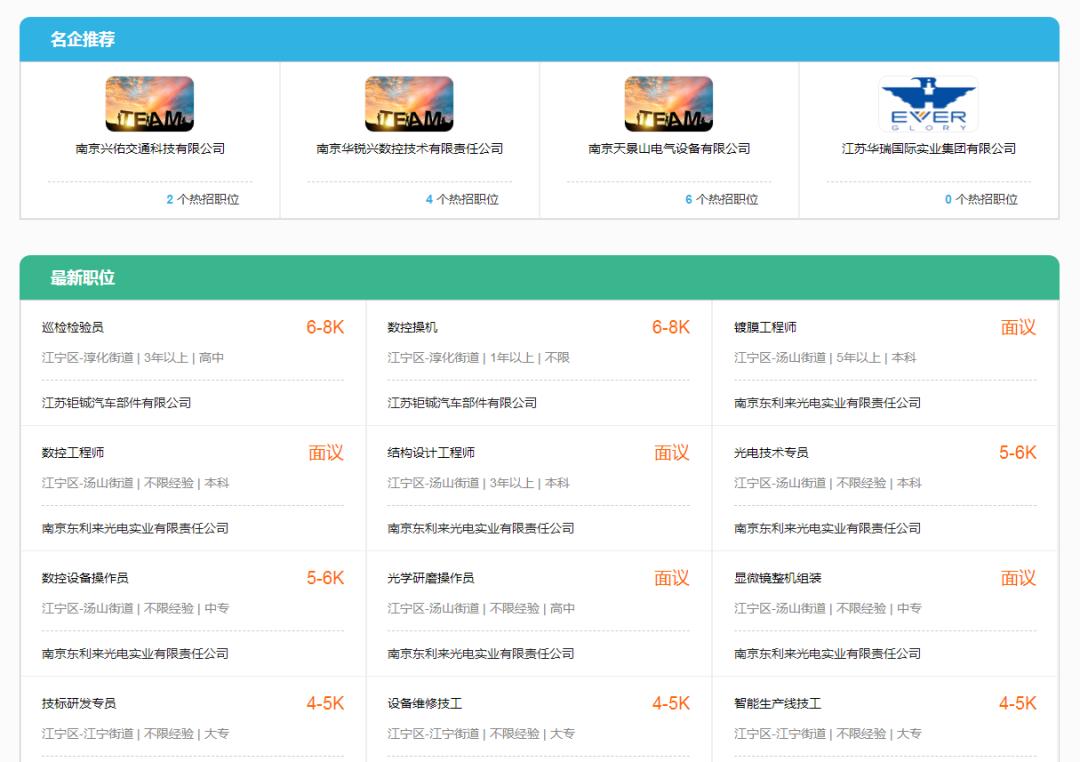Click 南京东利来光电实业有限责任公司 under 显微镜整机组装
The width and height of the screenshot is (1080, 762).
(827, 654)
